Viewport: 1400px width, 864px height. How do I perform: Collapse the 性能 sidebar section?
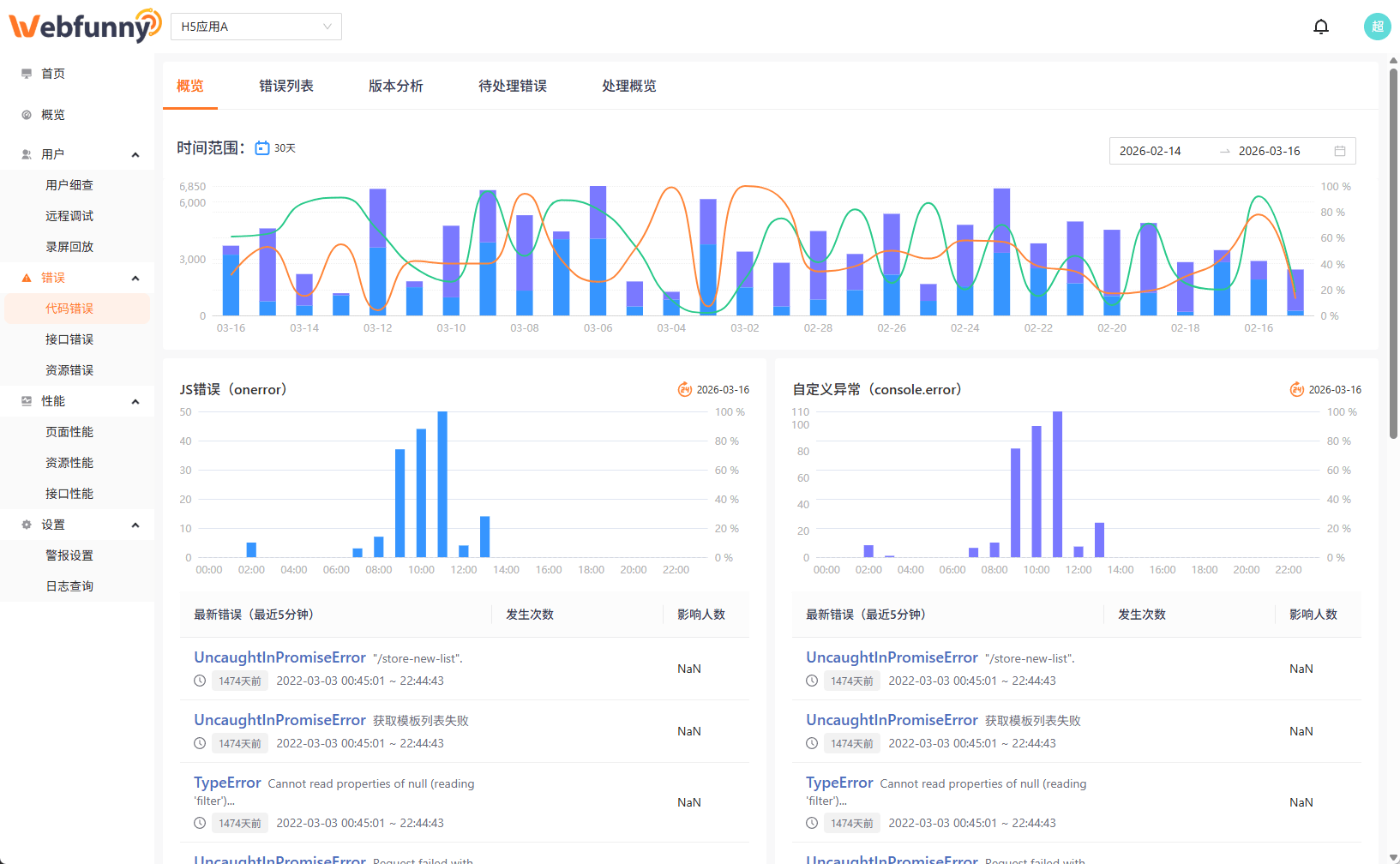pos(135,400)
